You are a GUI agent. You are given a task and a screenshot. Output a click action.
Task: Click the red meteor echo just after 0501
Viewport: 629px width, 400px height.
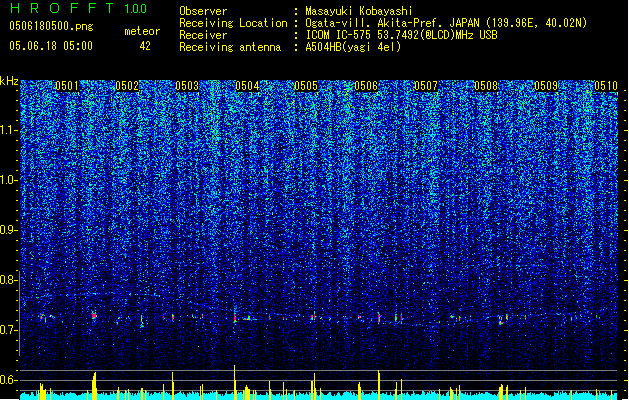pyautogui.click(x=94, y=316)
